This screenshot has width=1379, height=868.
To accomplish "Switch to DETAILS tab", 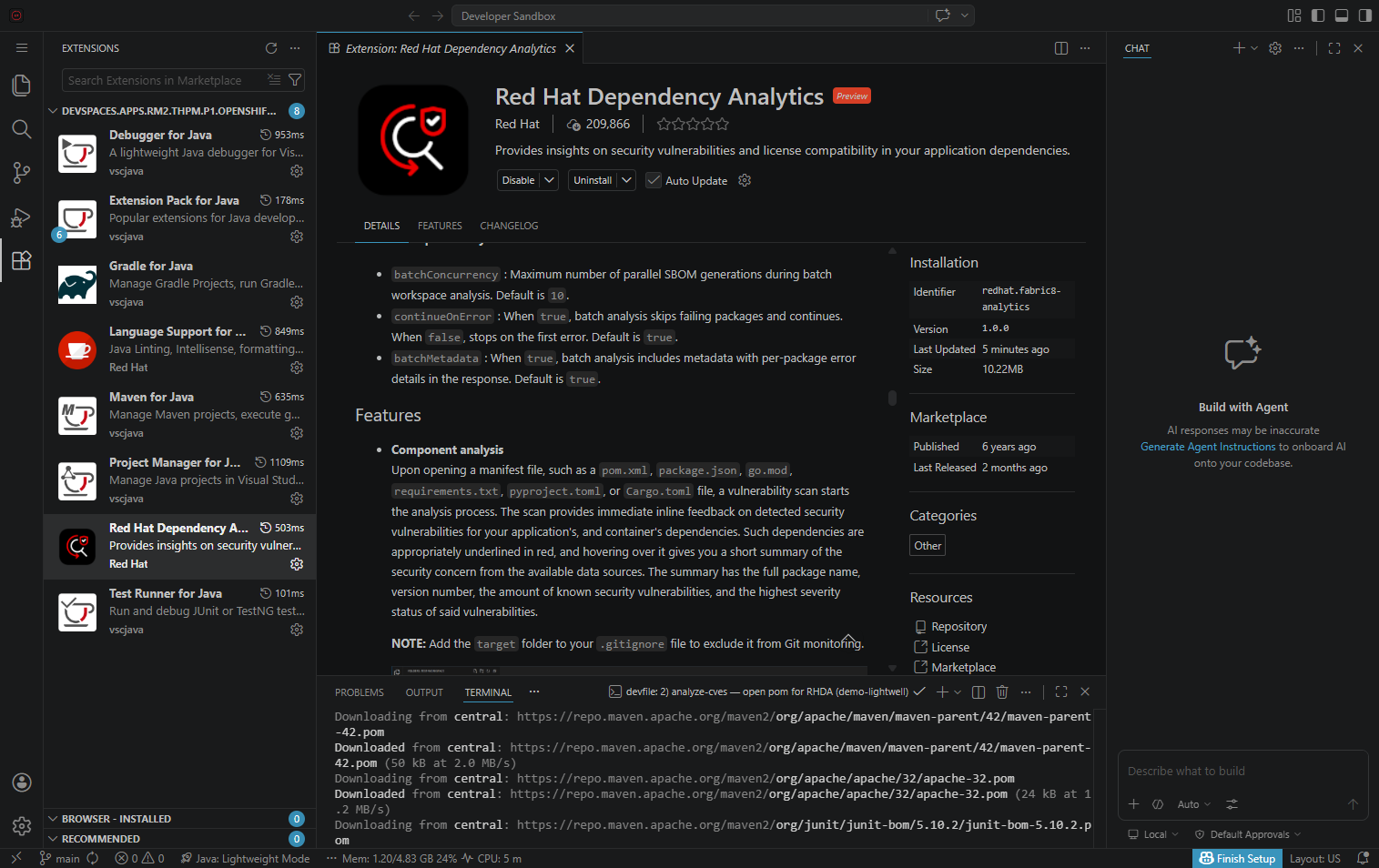I will click(x=381, y=226).
